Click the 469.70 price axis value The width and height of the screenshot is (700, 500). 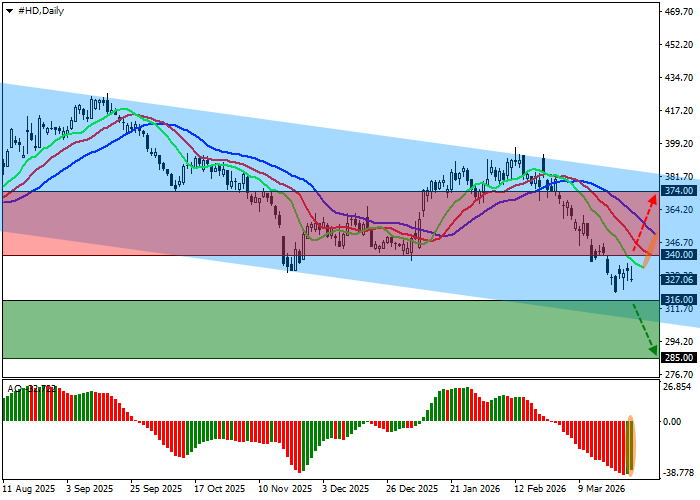[678, 13]
